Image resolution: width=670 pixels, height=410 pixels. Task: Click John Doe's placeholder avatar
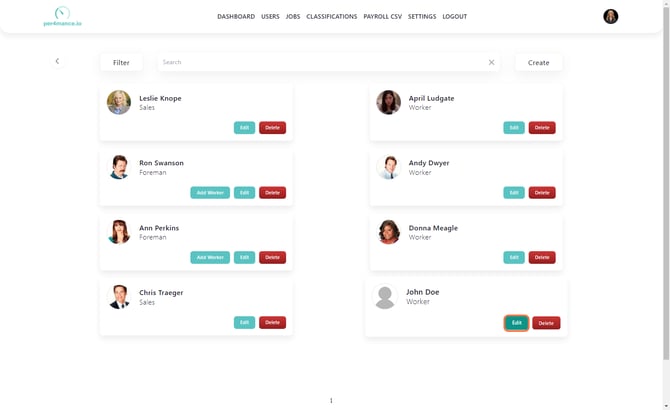click(x=385, y=297)
